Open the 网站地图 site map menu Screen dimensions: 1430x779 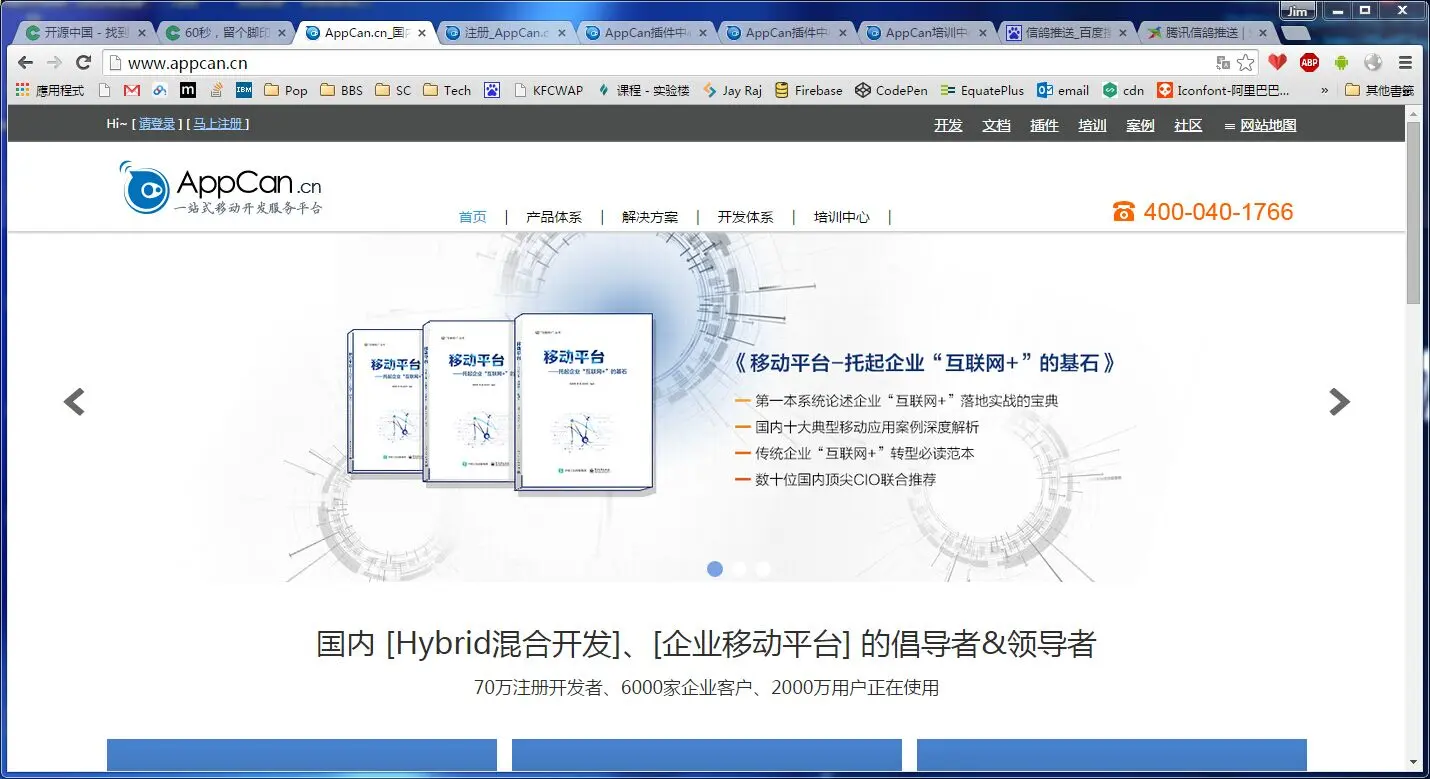click(x=1260, y=125)
